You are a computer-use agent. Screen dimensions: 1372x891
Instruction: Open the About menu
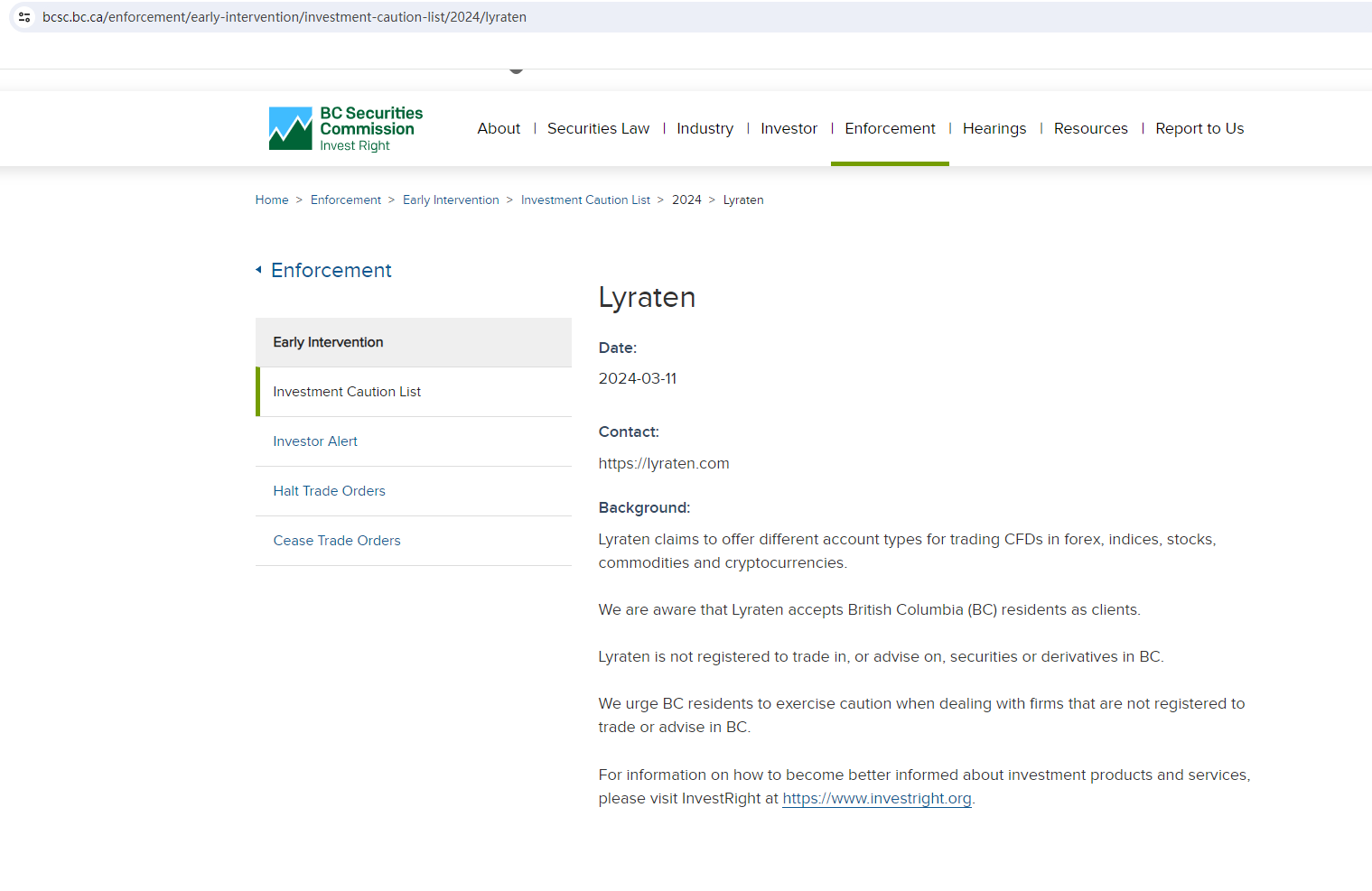[x=499, y=128]
